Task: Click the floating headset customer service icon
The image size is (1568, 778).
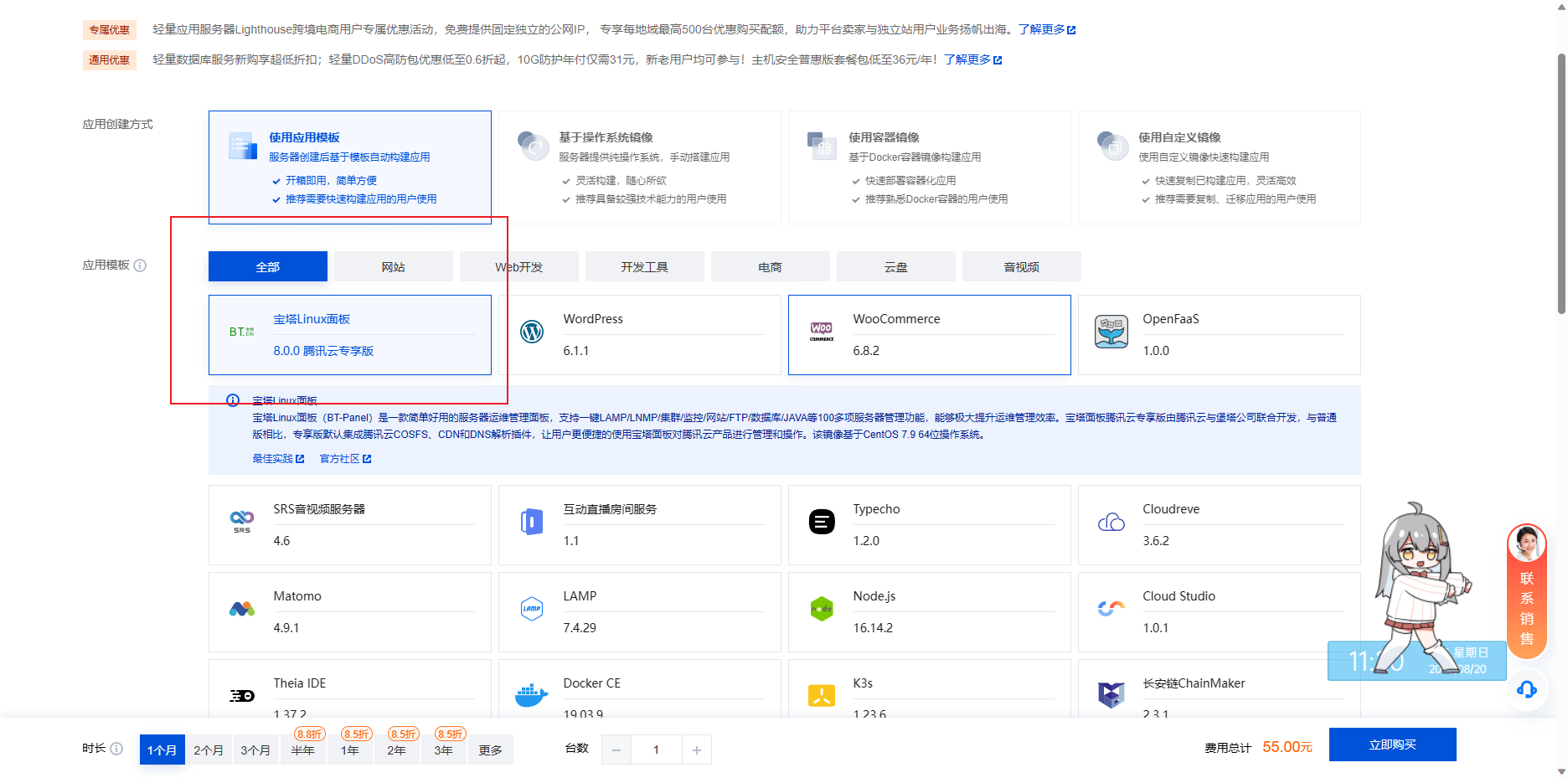Action: click(x=1527, y=689)
